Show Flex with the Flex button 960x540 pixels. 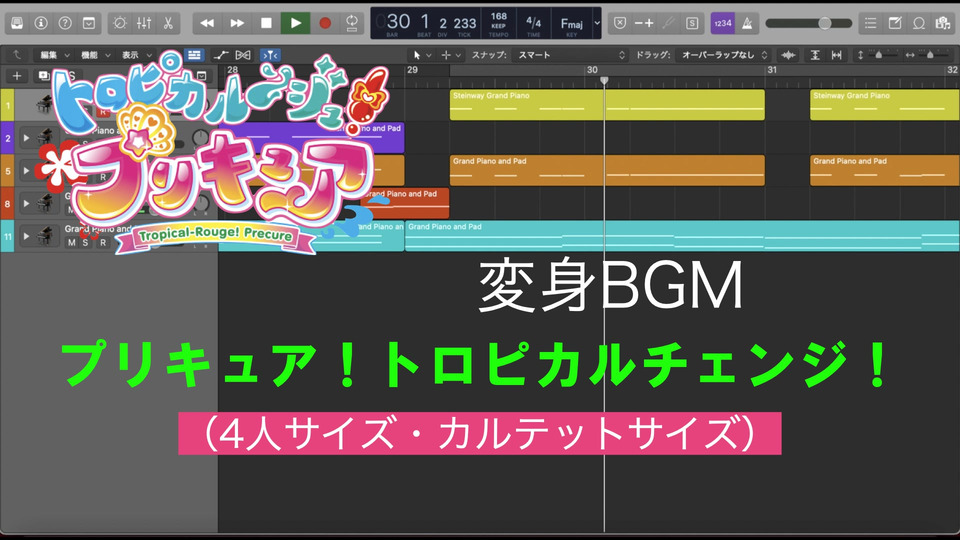click(x=243, y=55)
